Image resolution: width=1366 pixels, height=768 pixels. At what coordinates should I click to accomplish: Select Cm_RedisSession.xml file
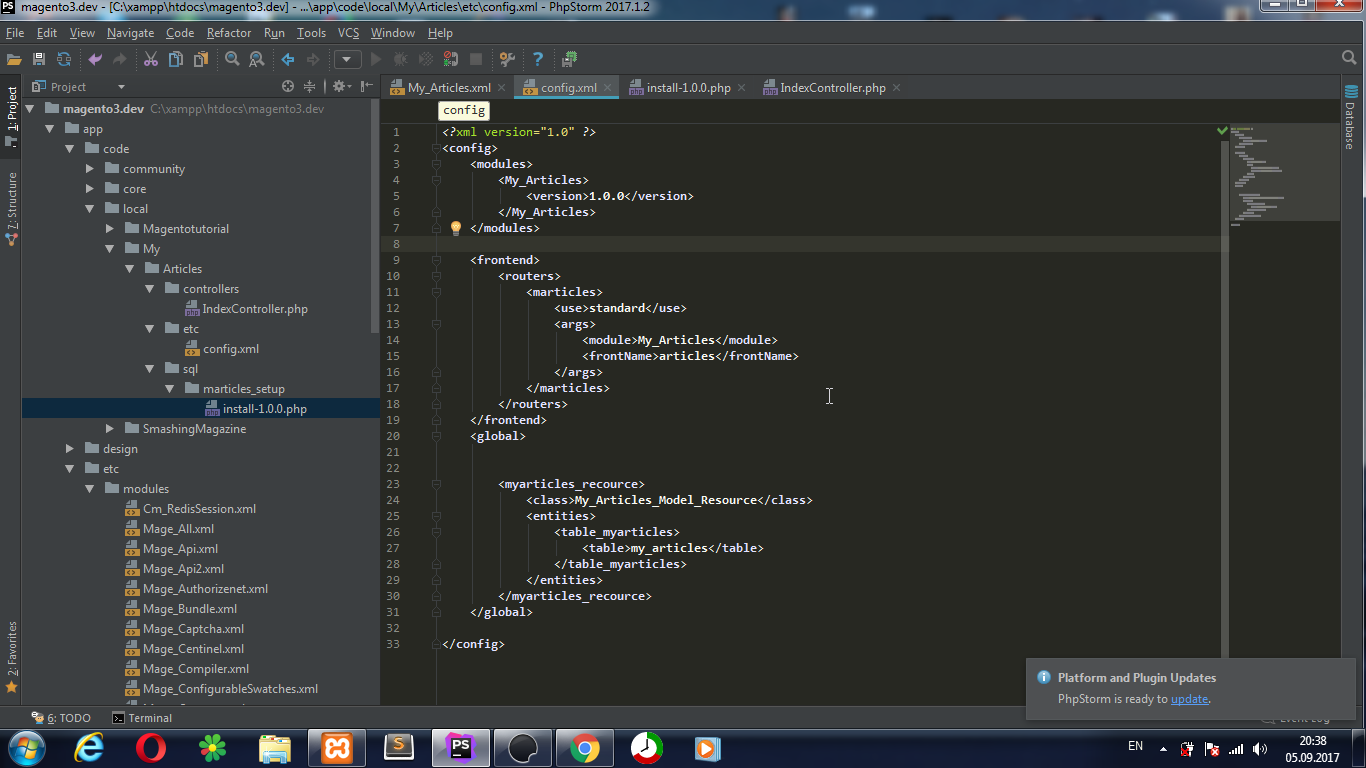pyautogui.click(x=199, y=509)
